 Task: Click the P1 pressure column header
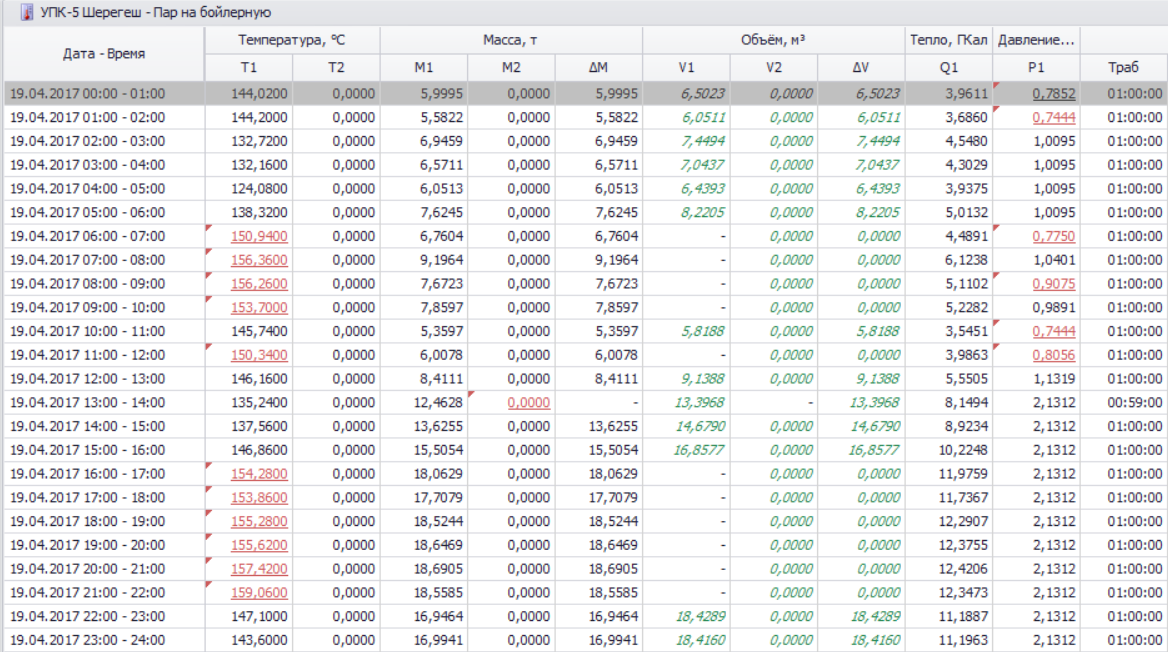point(1036,67)
